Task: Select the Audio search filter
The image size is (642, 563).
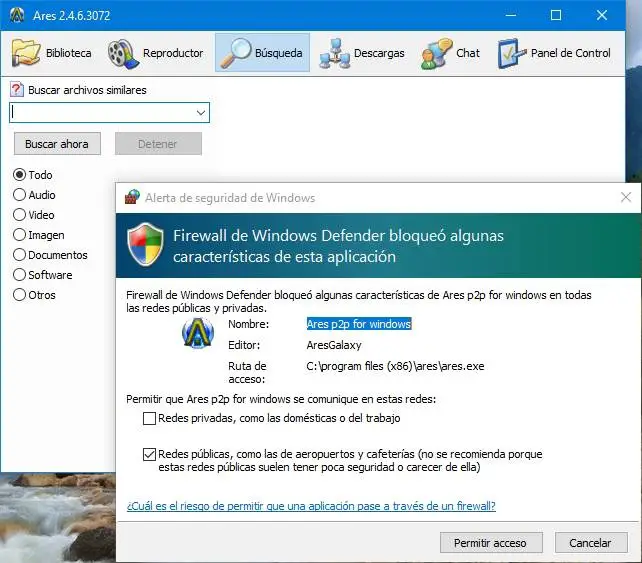Action: click(19, 195)
